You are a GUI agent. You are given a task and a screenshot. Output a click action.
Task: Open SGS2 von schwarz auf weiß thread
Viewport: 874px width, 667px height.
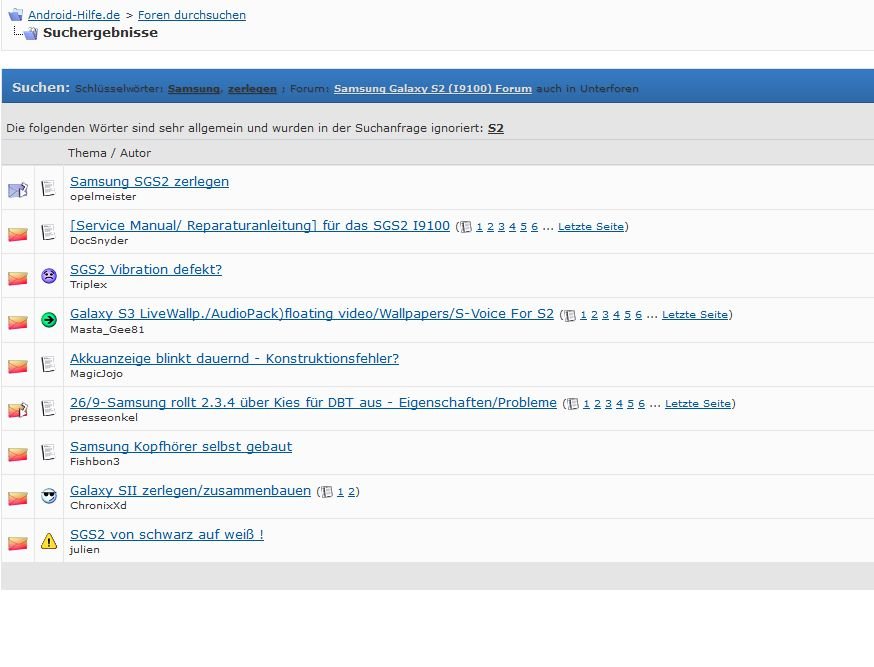click(x=167, y=534)
